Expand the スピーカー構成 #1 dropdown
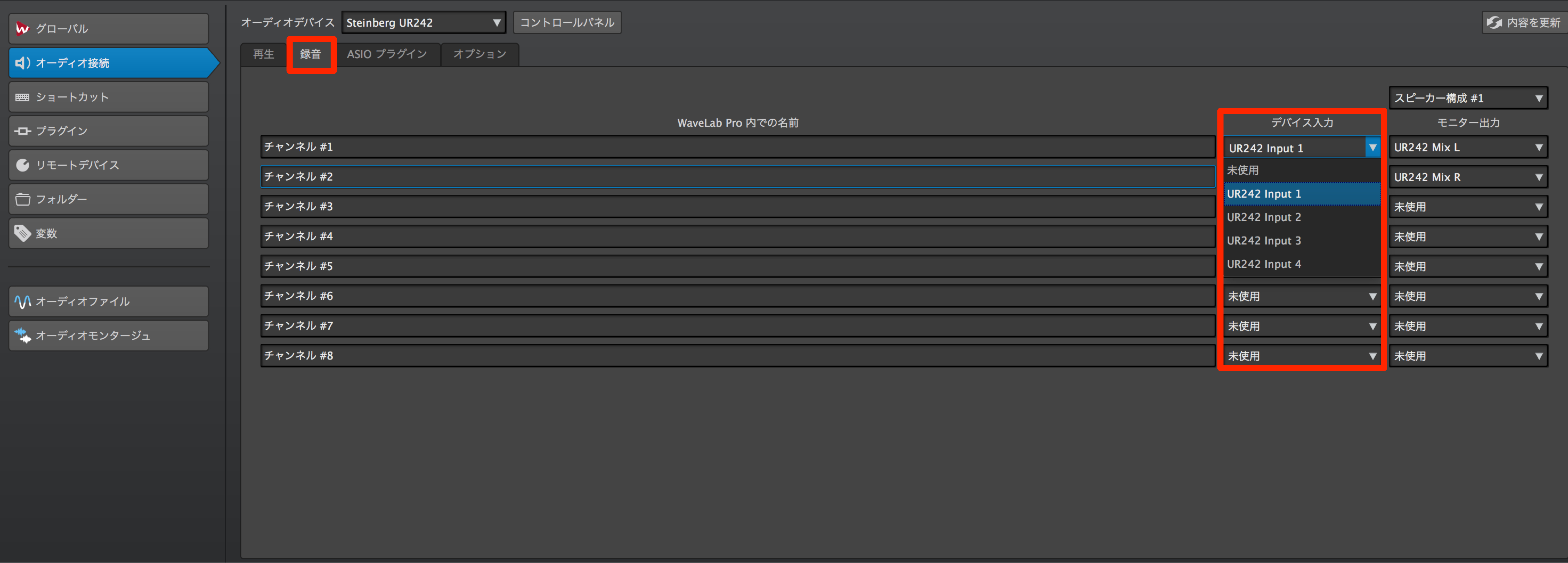The image size is (1568, 563). [1468, 98]
